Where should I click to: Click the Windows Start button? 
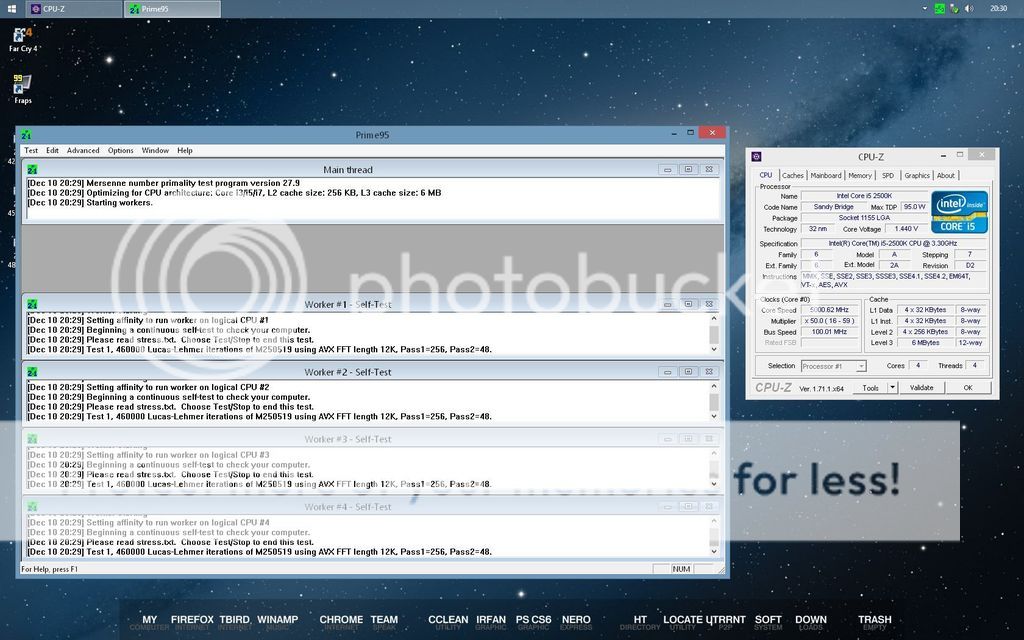[11, 8]
